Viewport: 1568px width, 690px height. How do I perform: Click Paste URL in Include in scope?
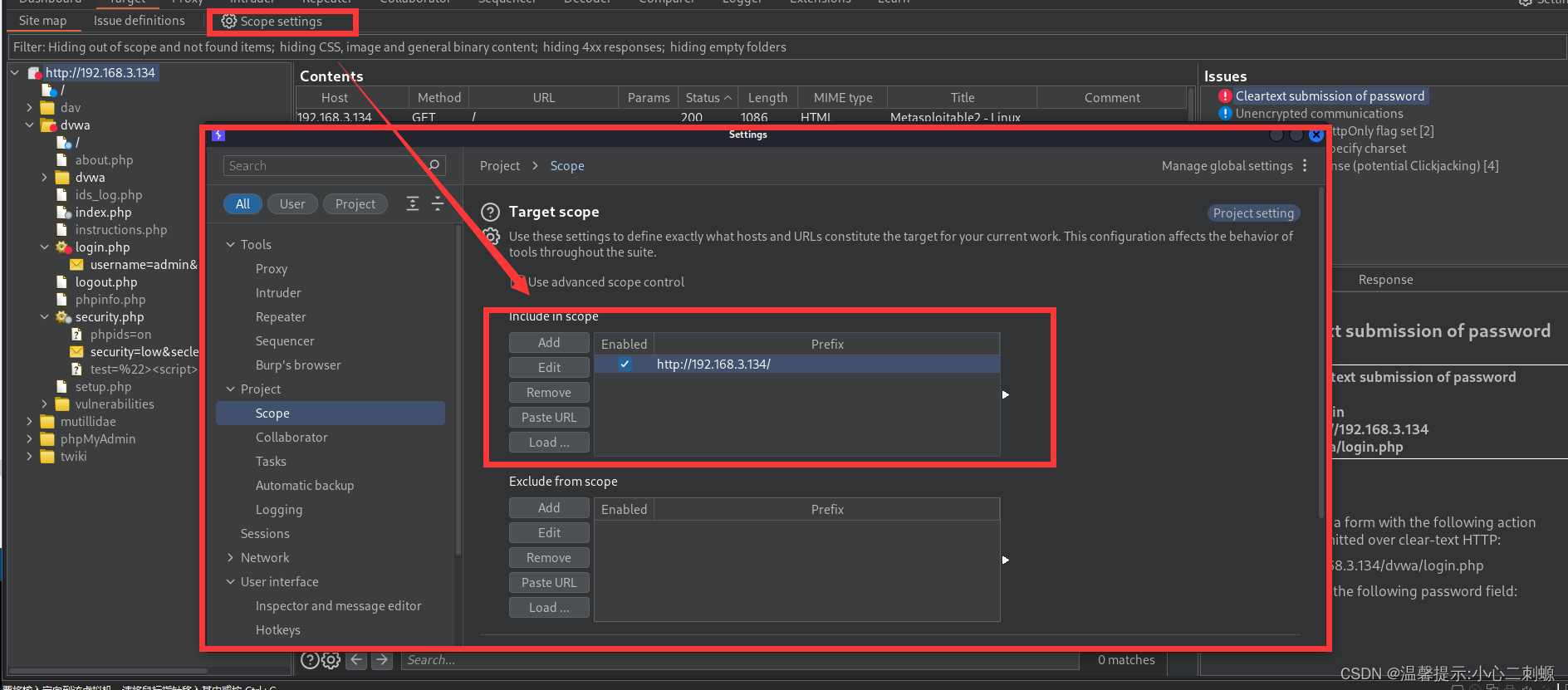pos(549,418)
